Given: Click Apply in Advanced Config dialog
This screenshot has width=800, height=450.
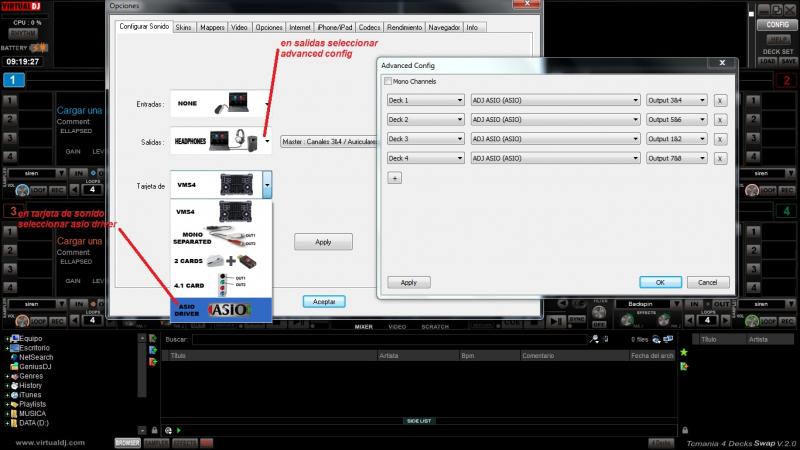Looking at the screenshot, I should 409,282.
